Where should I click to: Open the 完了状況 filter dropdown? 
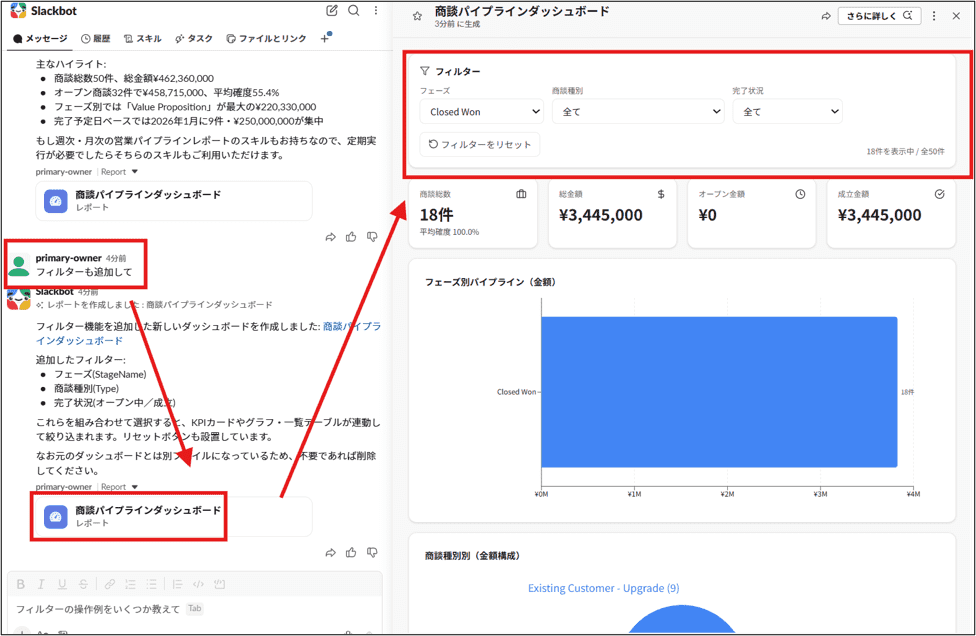click(x=787, y=112)
